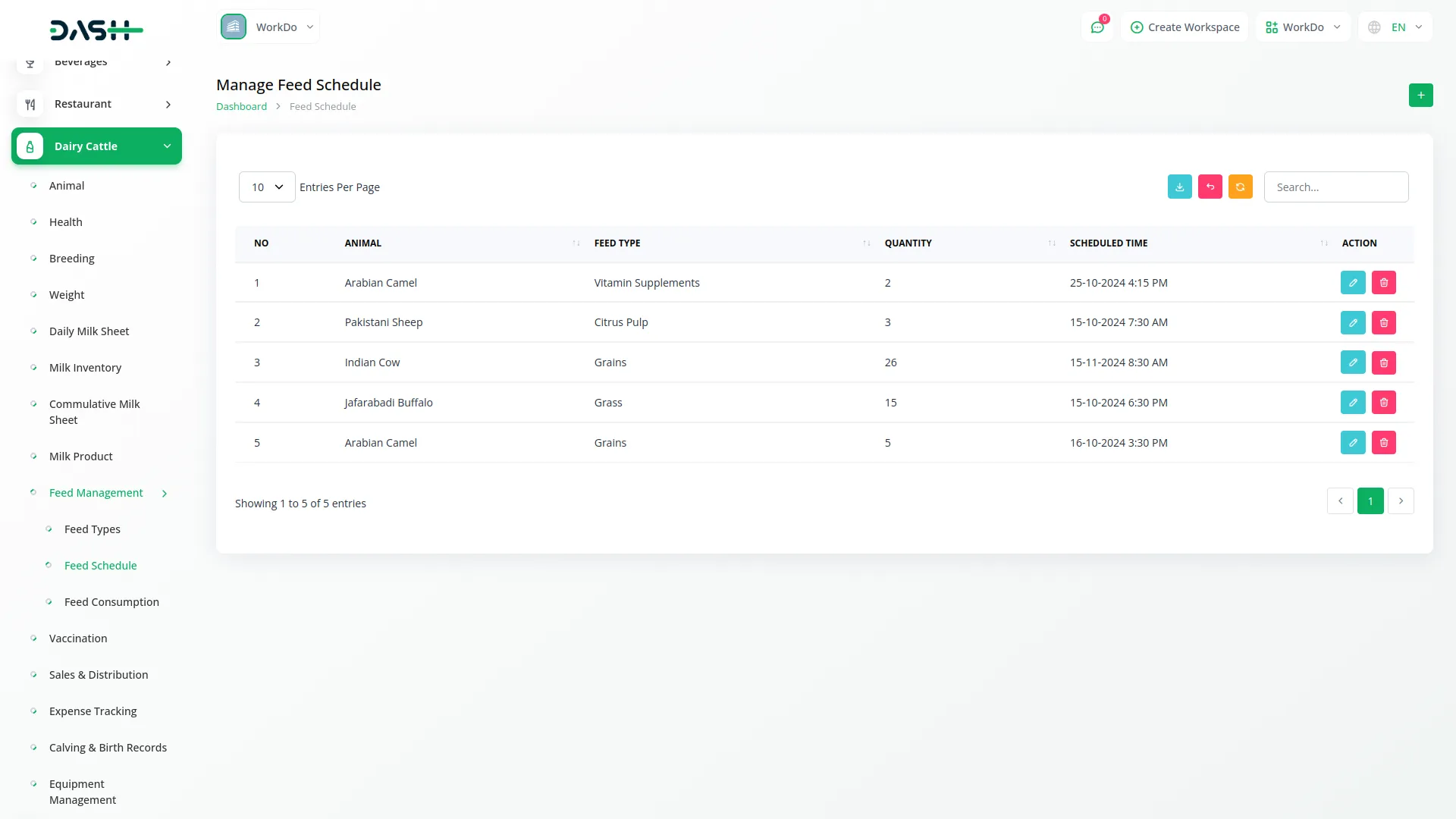Edit the Pakistani Sheep feed schedule row
Image resolution: width=1456 pixels, height=819 pixels.
[1352, 323]
